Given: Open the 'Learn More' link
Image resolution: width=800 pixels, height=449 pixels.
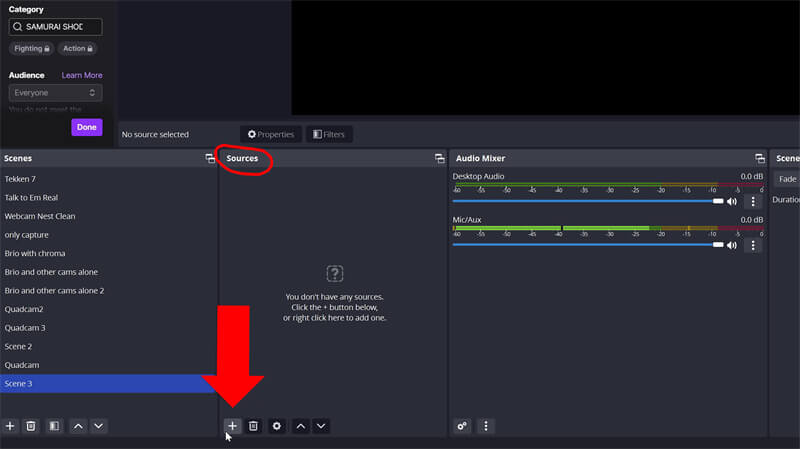Looking at the screenshot, I should 82,75.
